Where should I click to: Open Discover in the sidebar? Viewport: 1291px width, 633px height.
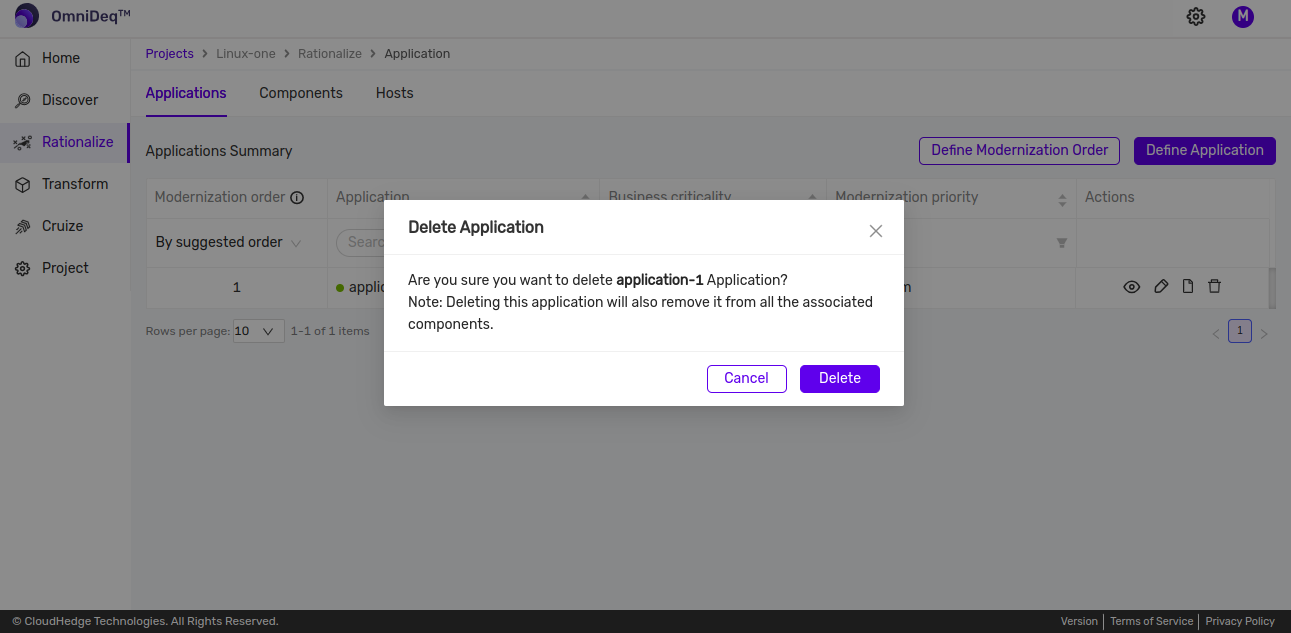pos(65,100)
